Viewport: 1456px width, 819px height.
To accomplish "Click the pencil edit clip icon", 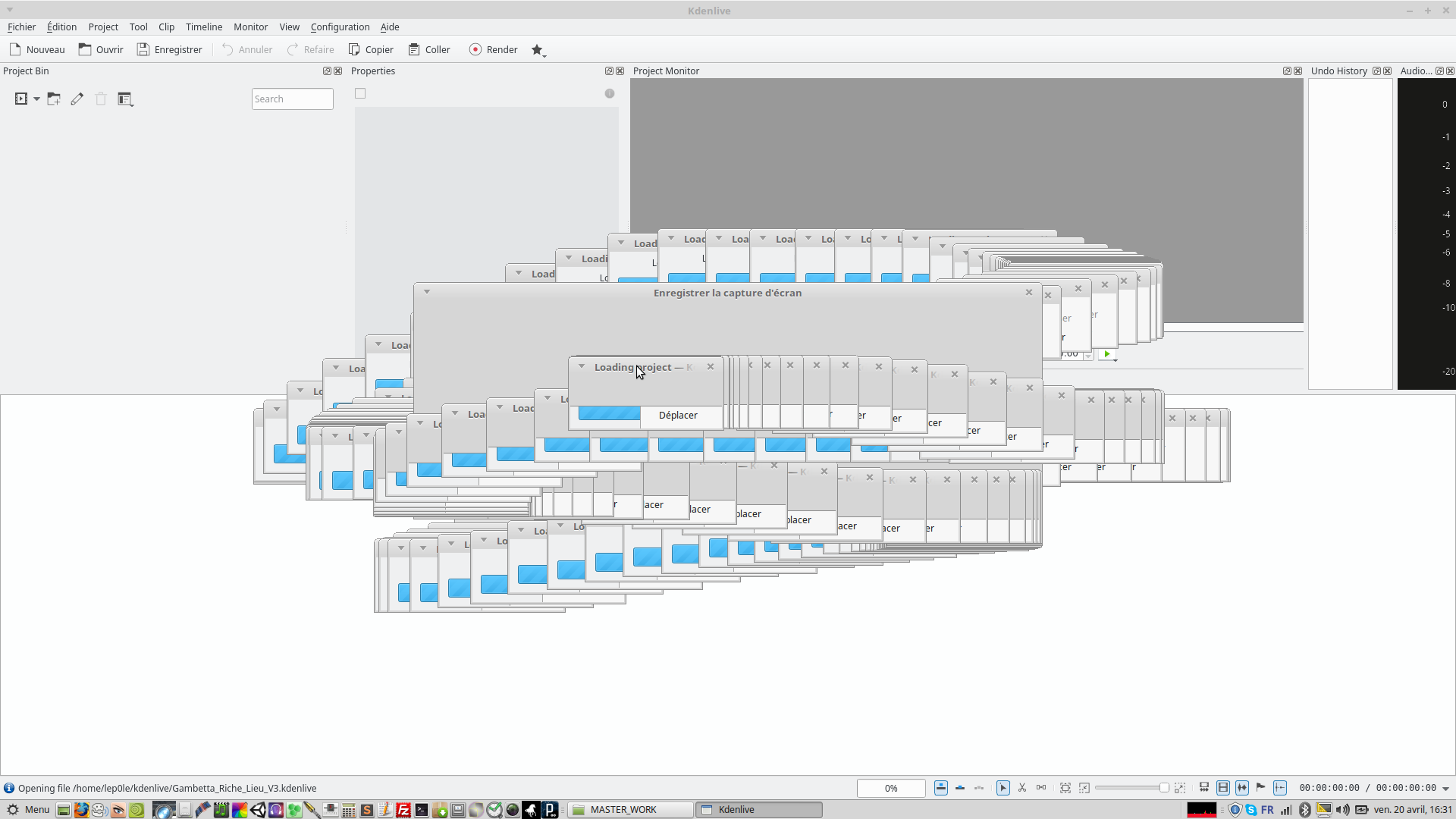I will pyautogui.click(x=77, y=99).
